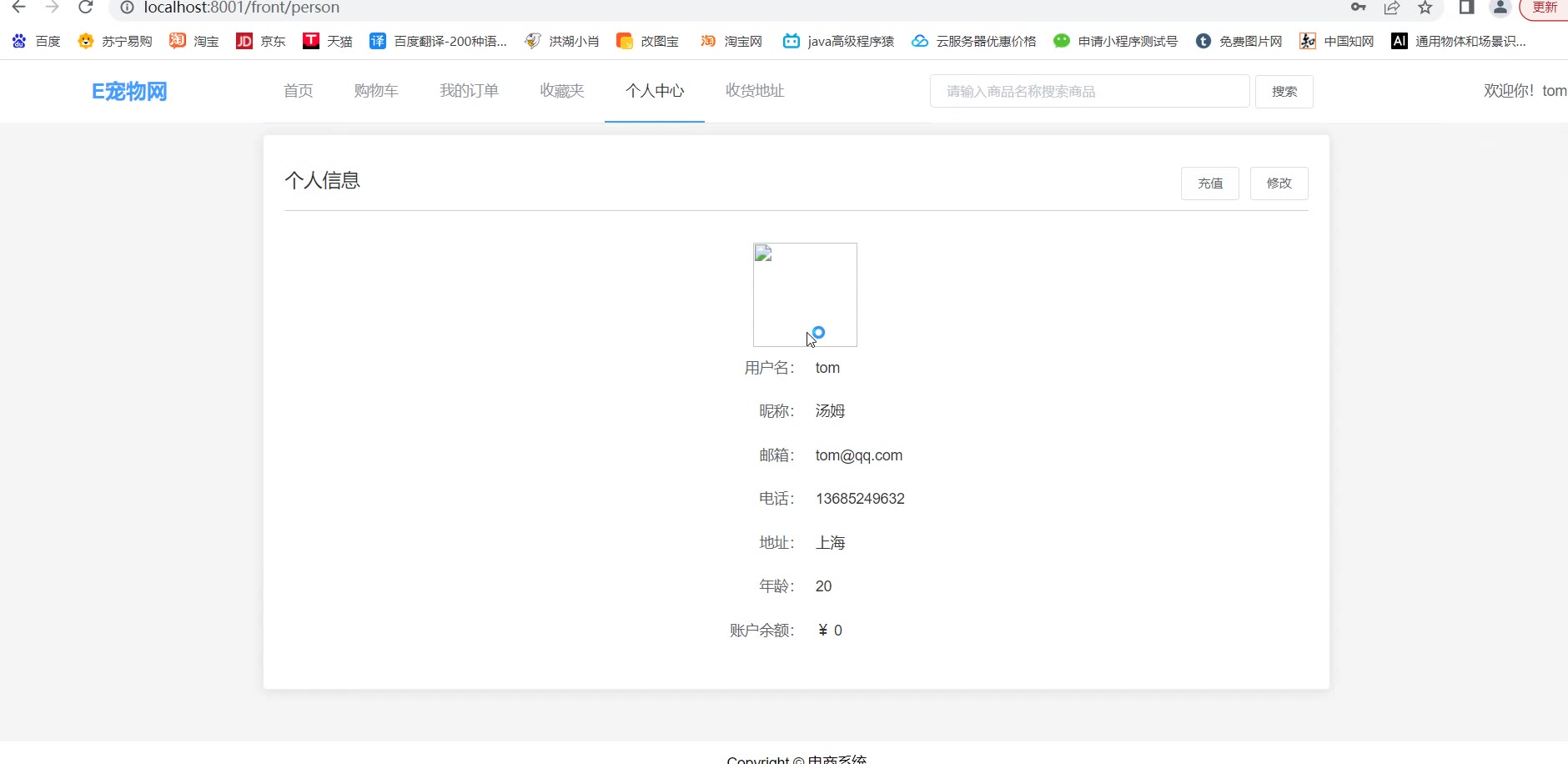Go to the 首页 tab

pos(299,91)
